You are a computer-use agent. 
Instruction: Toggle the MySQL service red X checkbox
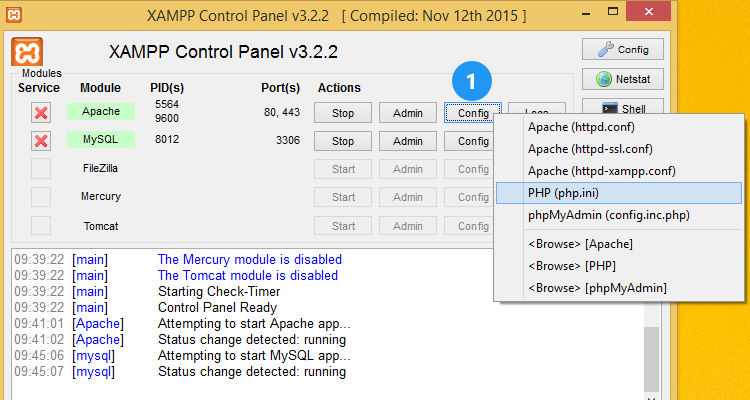[41, 141]
